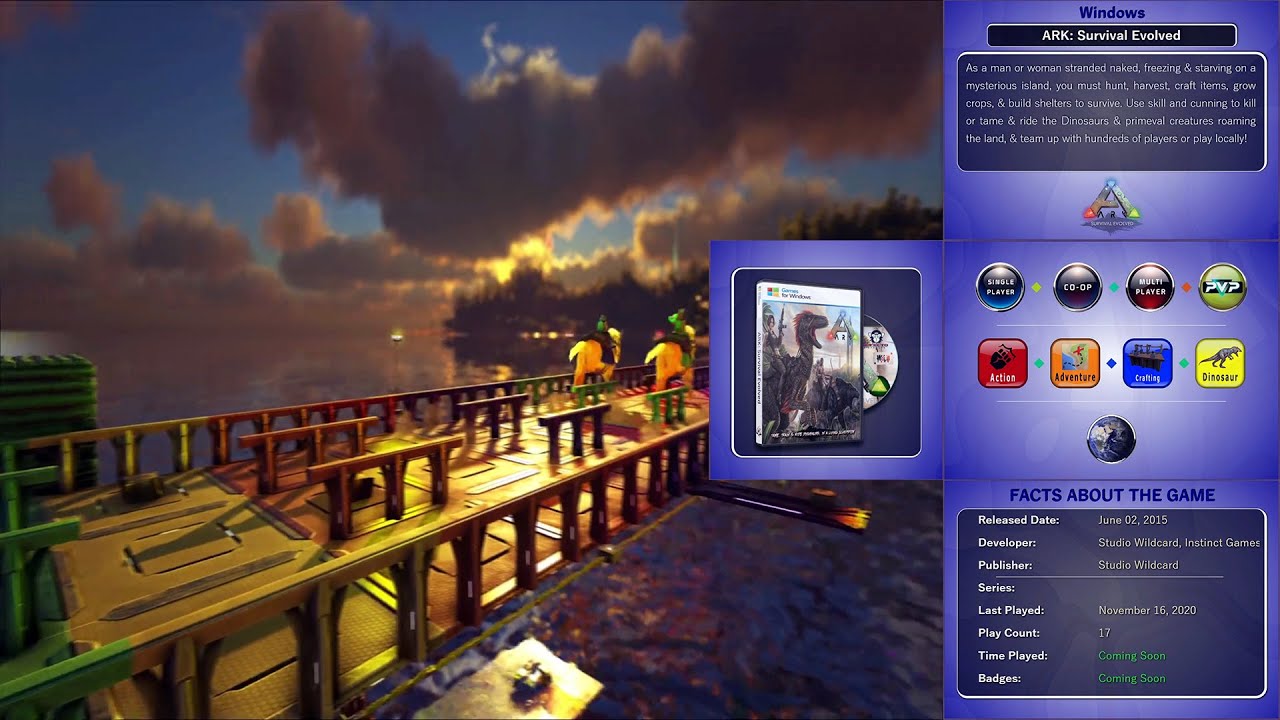This screenshot has width=1280, height=720.
Task: Click the Series label
Action: click(x=996, y=588)
